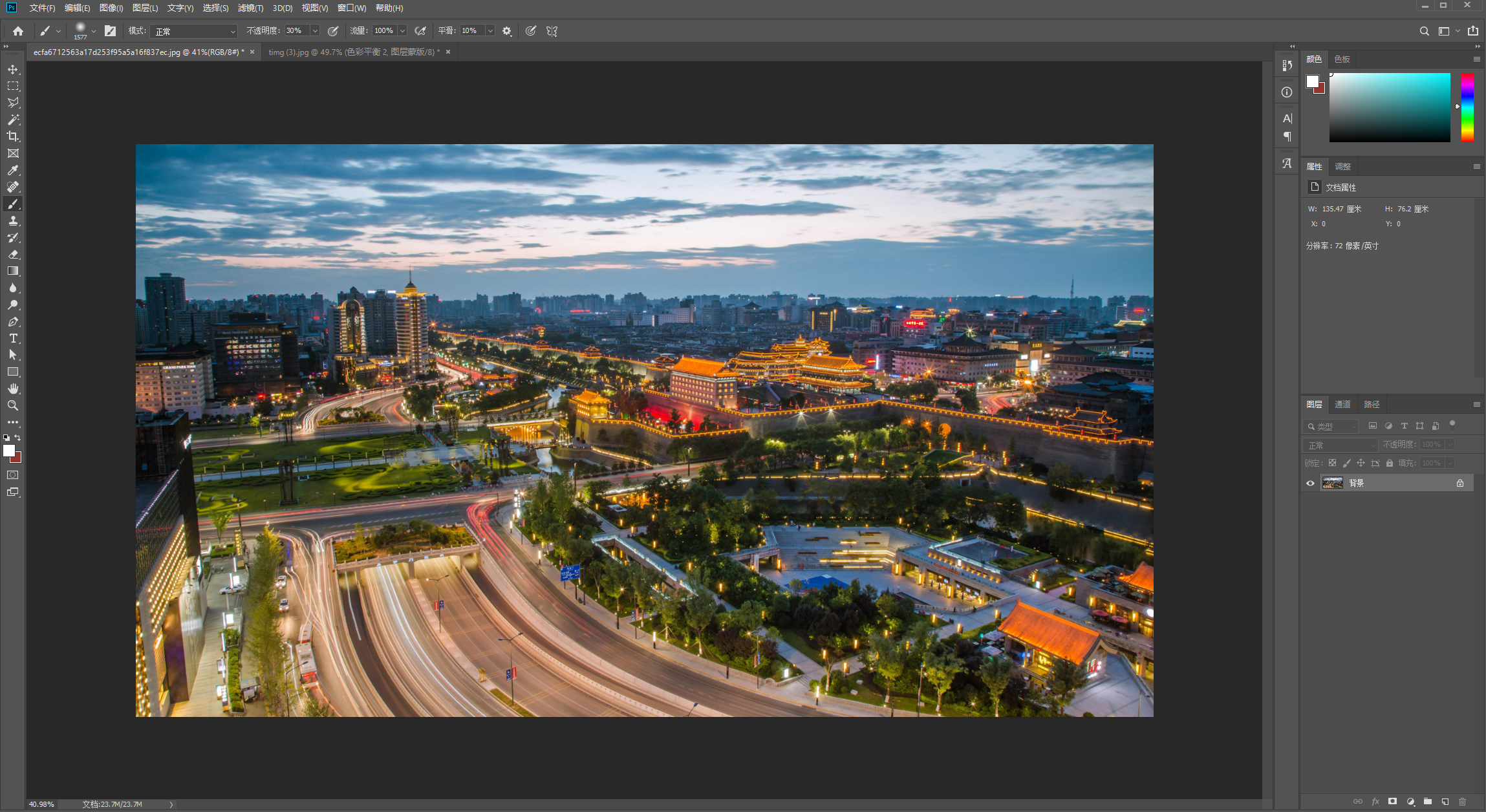Select the Zoom tool
Image resolution: width=1486 pixels, height=812 pixels.
point(13,405)
